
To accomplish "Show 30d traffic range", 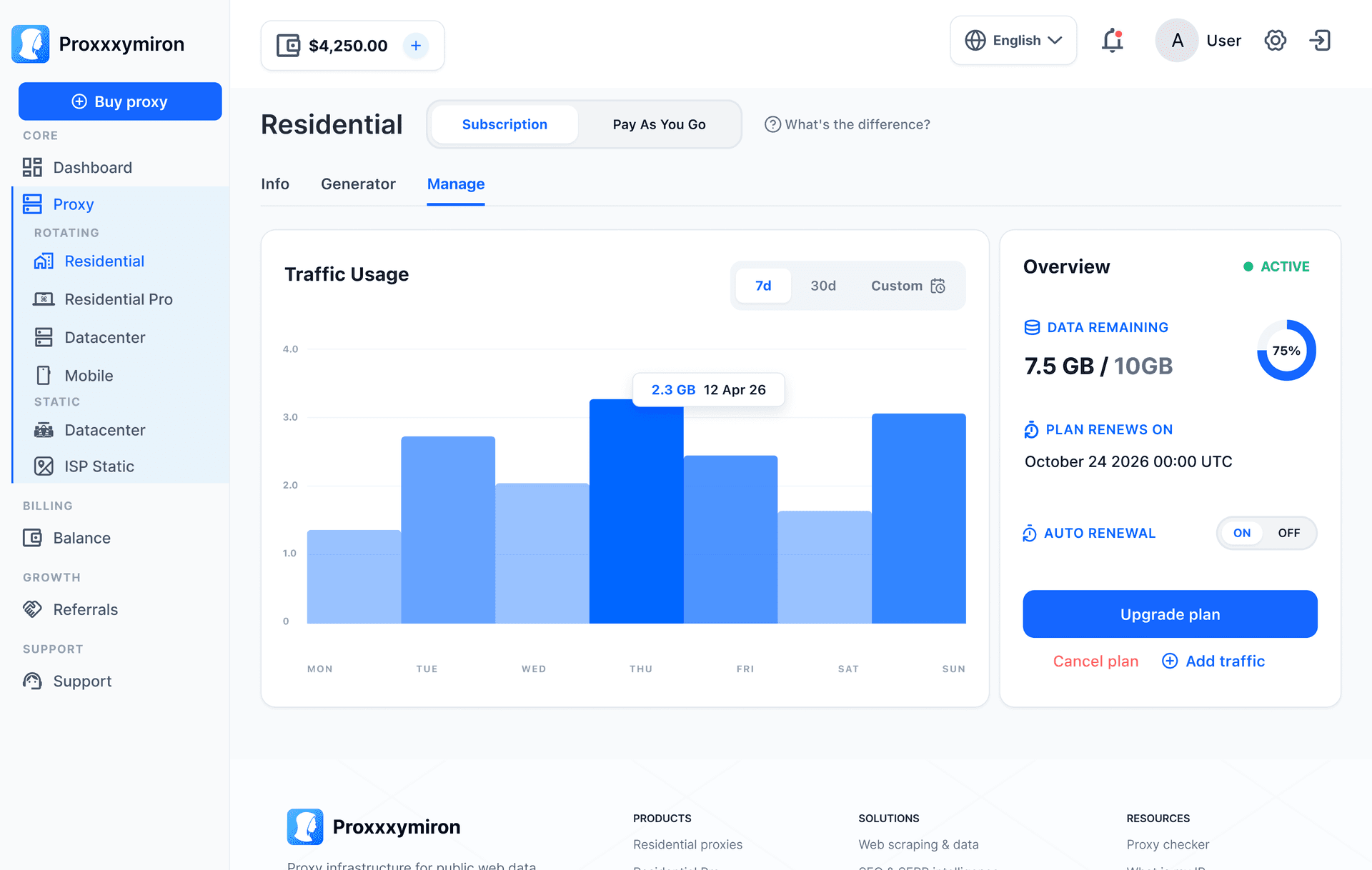I will coord(823,286).
